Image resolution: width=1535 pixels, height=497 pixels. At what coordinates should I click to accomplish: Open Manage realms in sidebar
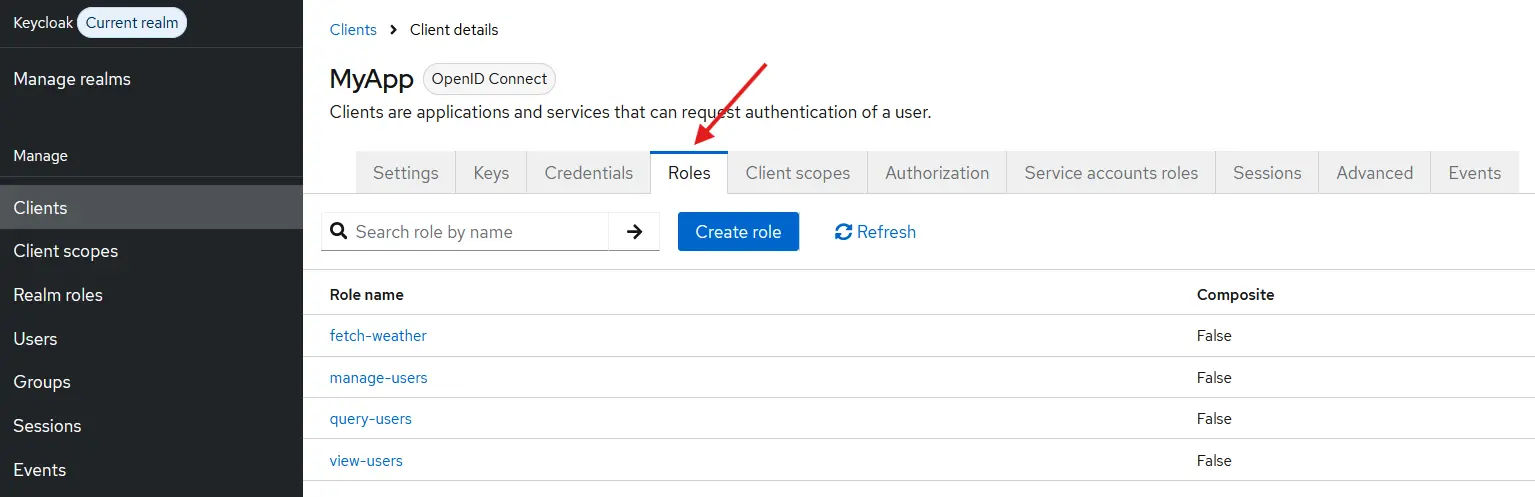(x=72, y=79)
